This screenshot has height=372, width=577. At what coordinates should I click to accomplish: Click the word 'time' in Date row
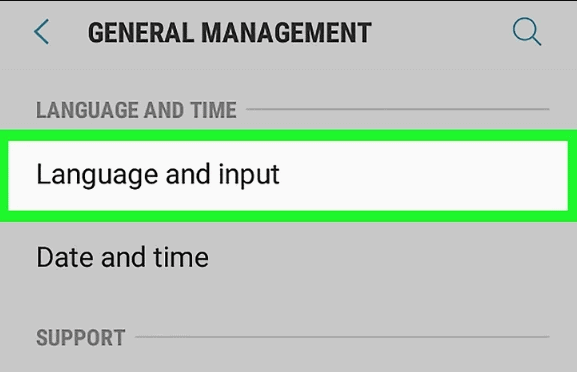(x=181, y=257)
